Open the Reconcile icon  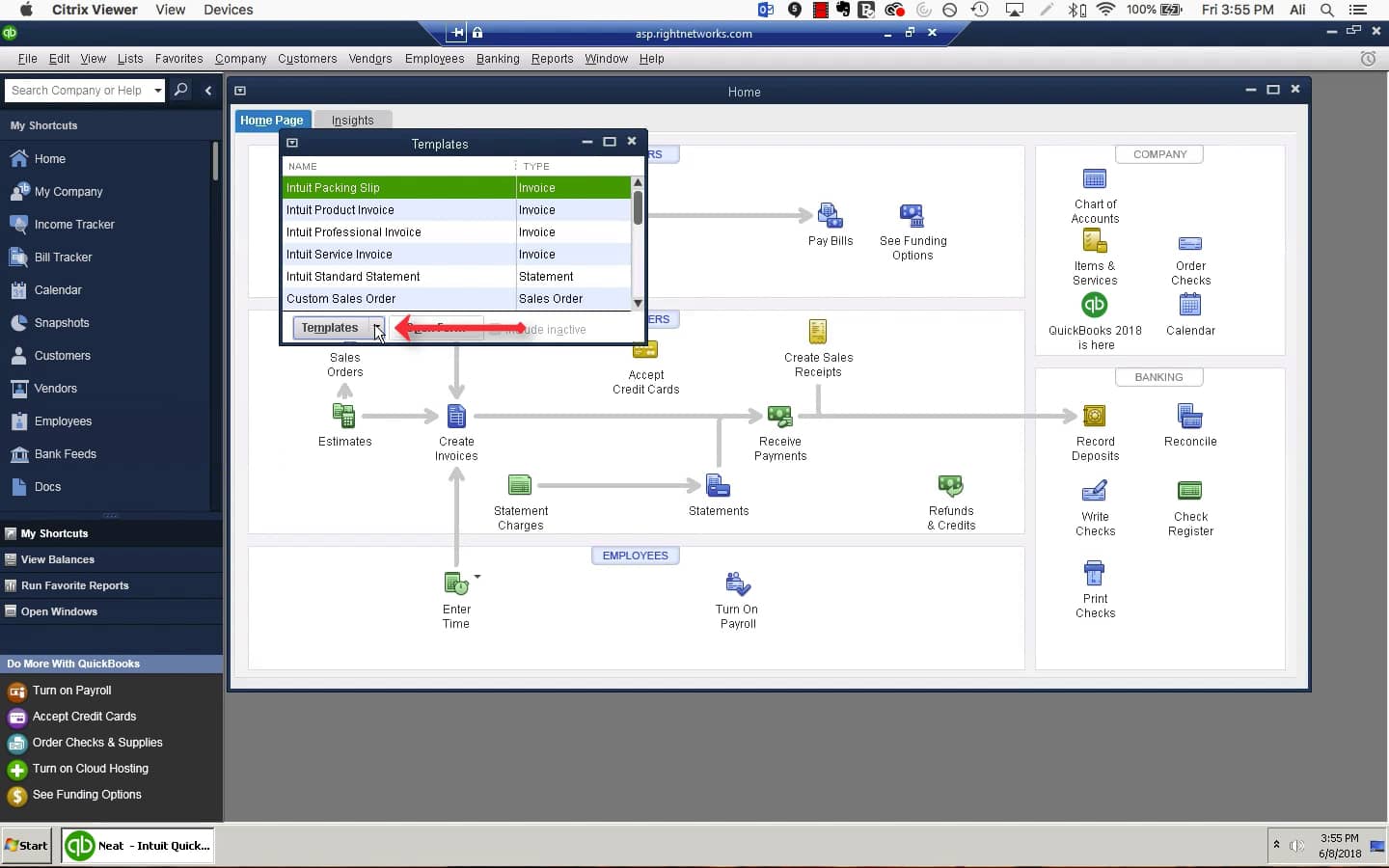tap(1190, 416)
